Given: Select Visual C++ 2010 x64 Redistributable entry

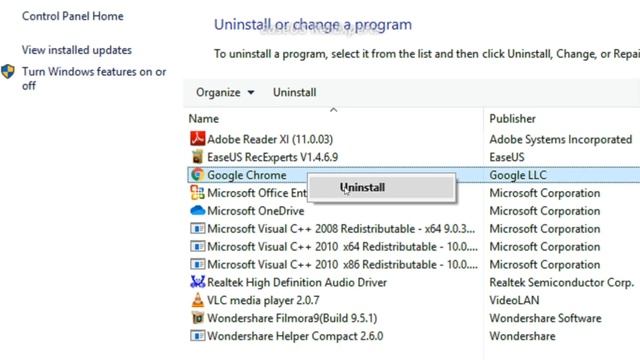Looking at the screenshot, I should point(342,247).
